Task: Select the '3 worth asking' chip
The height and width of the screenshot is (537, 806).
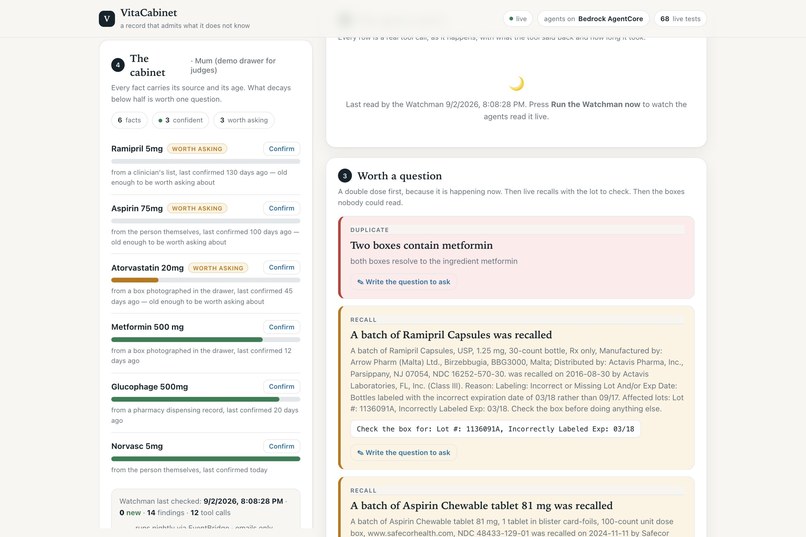Action: pos(244,120)
